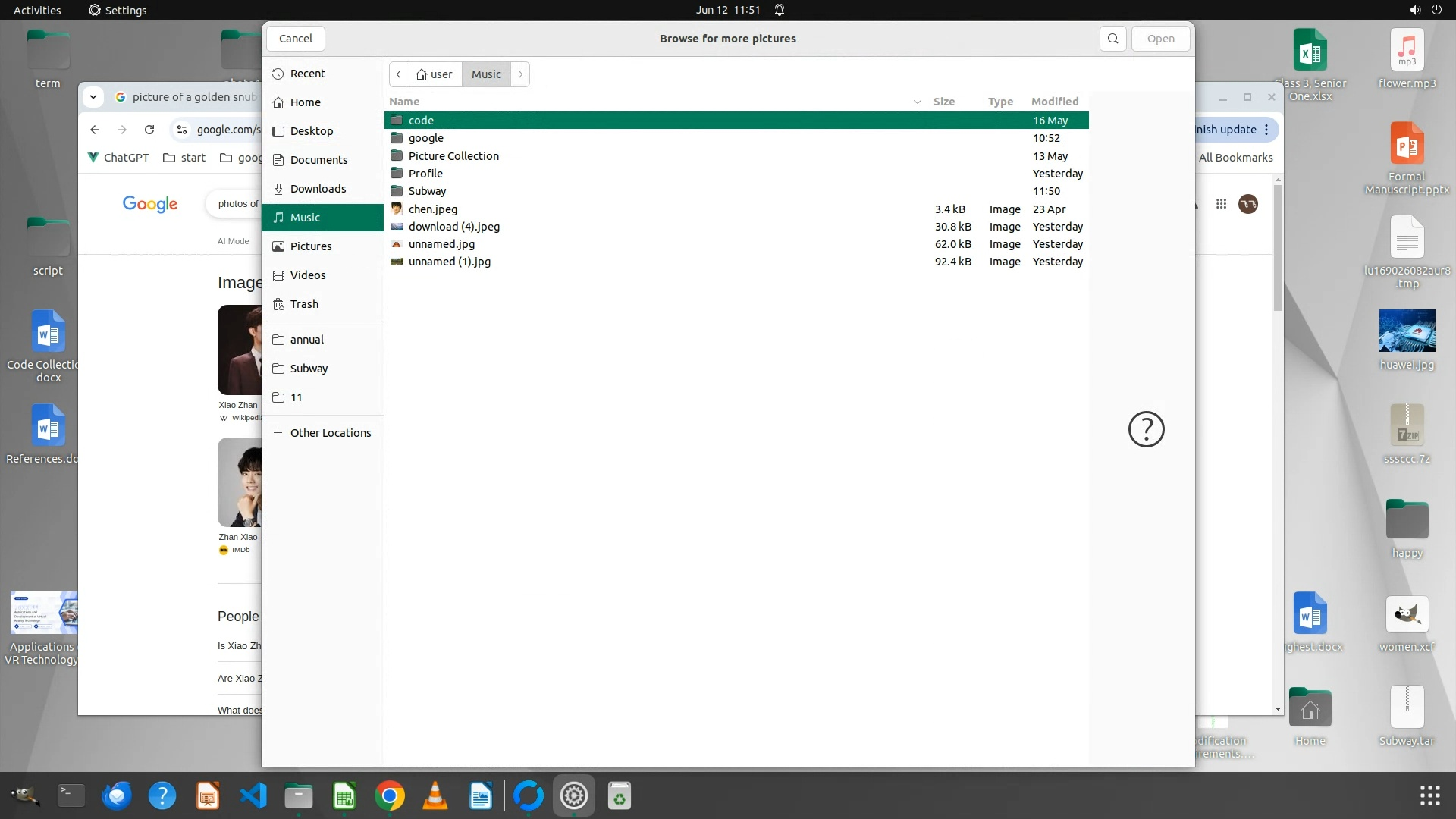The height and width of the screenshot is (819, 1456).
Task: Go to Videos in the sidebar
Action: 307,275
